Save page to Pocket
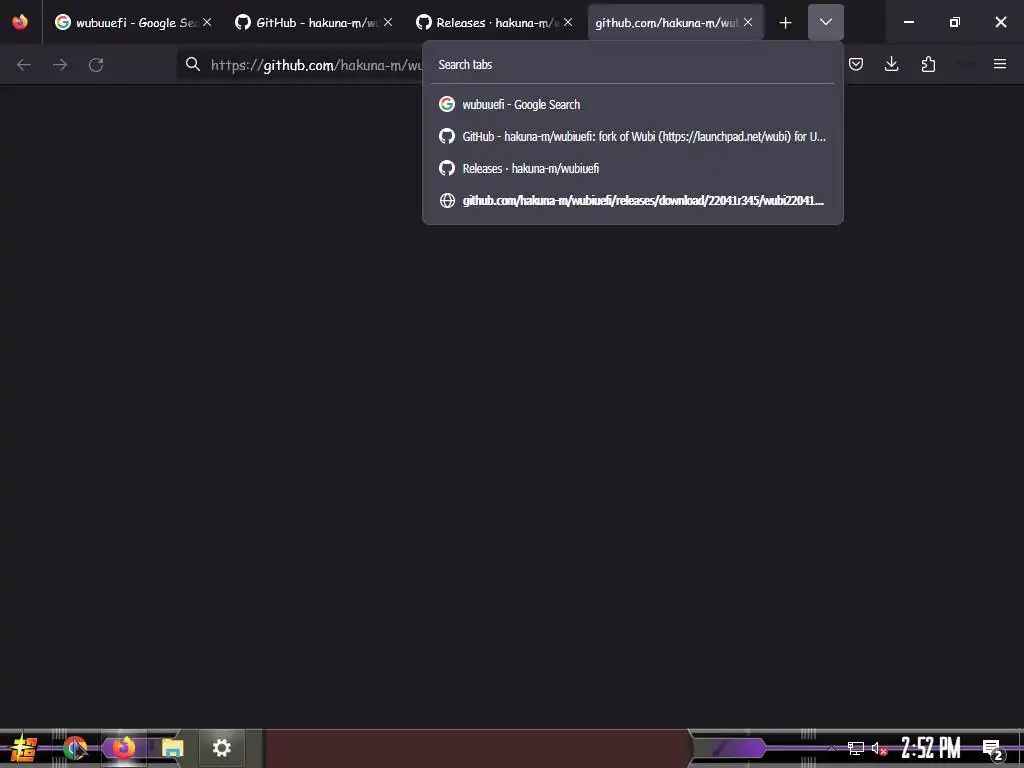 point(856,64)
